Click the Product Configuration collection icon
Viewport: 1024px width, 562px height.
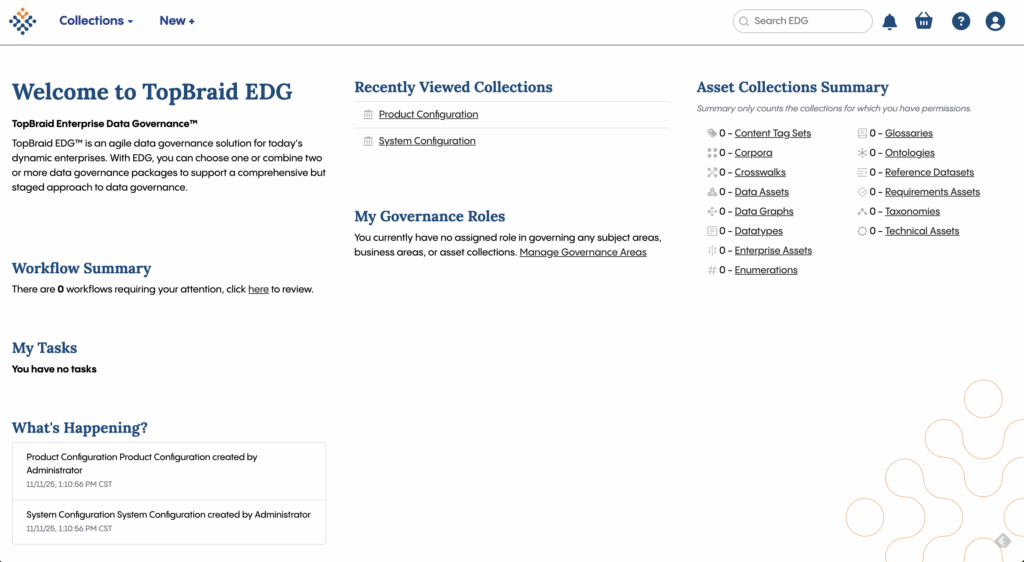[368, 115]
